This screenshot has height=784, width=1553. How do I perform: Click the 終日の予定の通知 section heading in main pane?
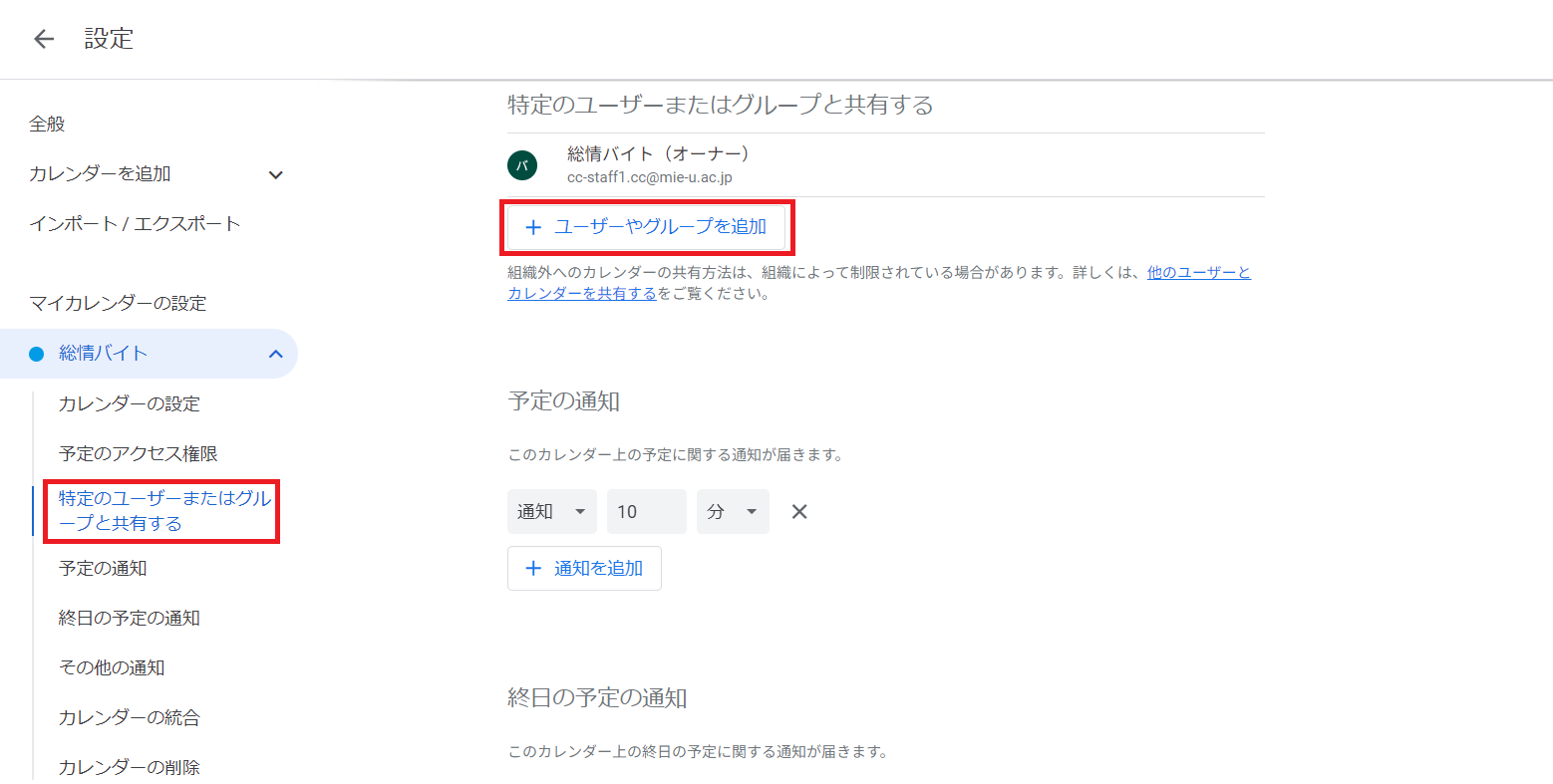tap(597, 698)
